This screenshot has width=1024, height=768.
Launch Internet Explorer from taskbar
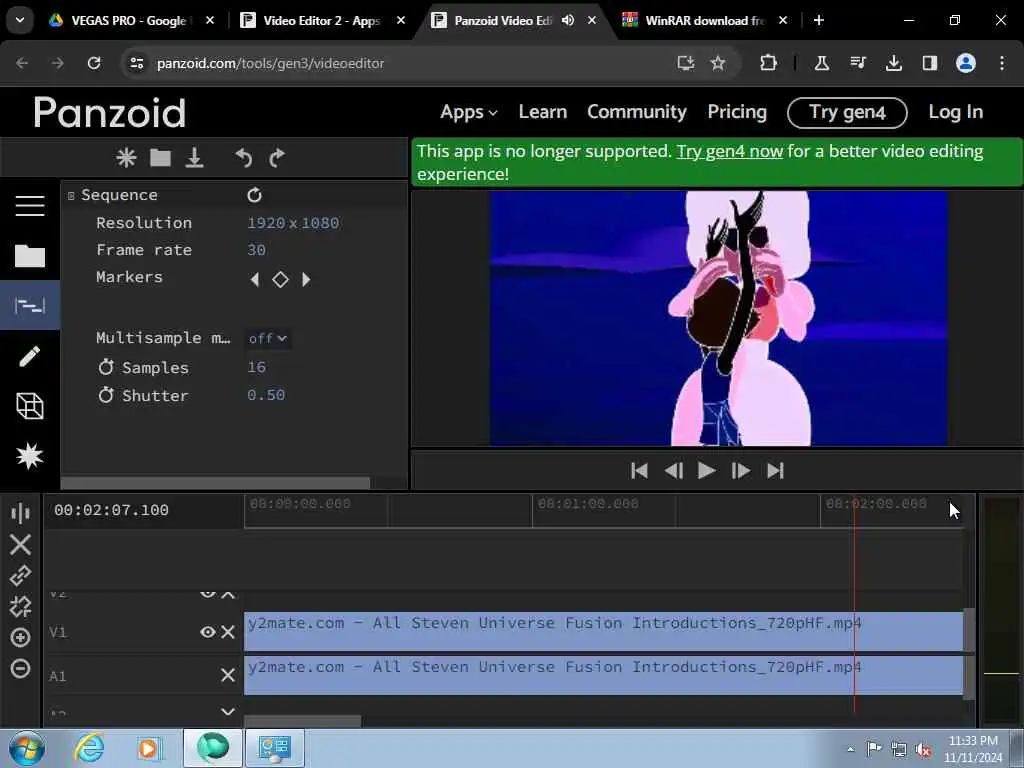coord(89,748)
